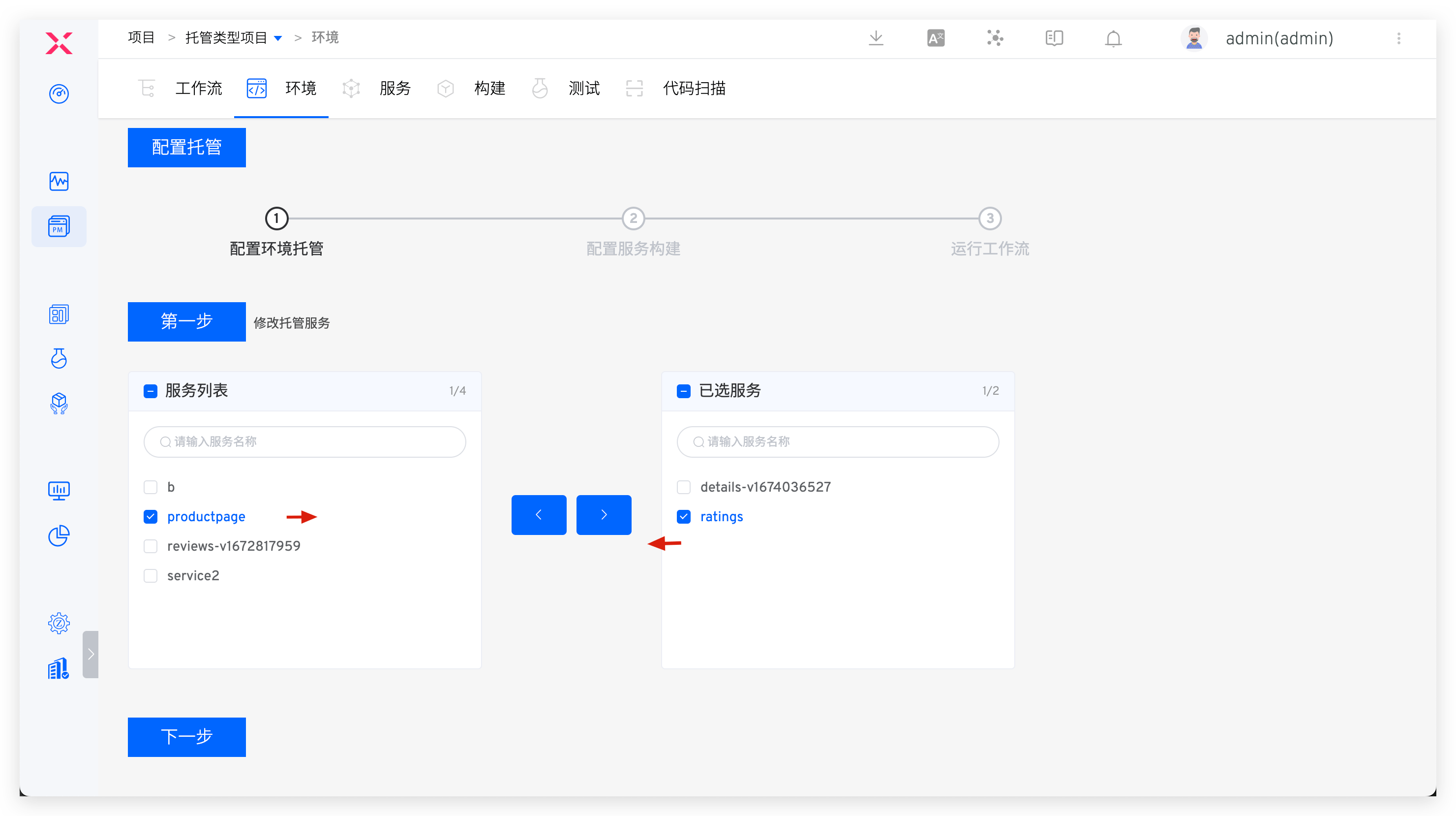Image resolution: width=1456 pixels, height=816 pixels.
Task: Open notifications via the bell icon
Action: [x=1112, y=38]
